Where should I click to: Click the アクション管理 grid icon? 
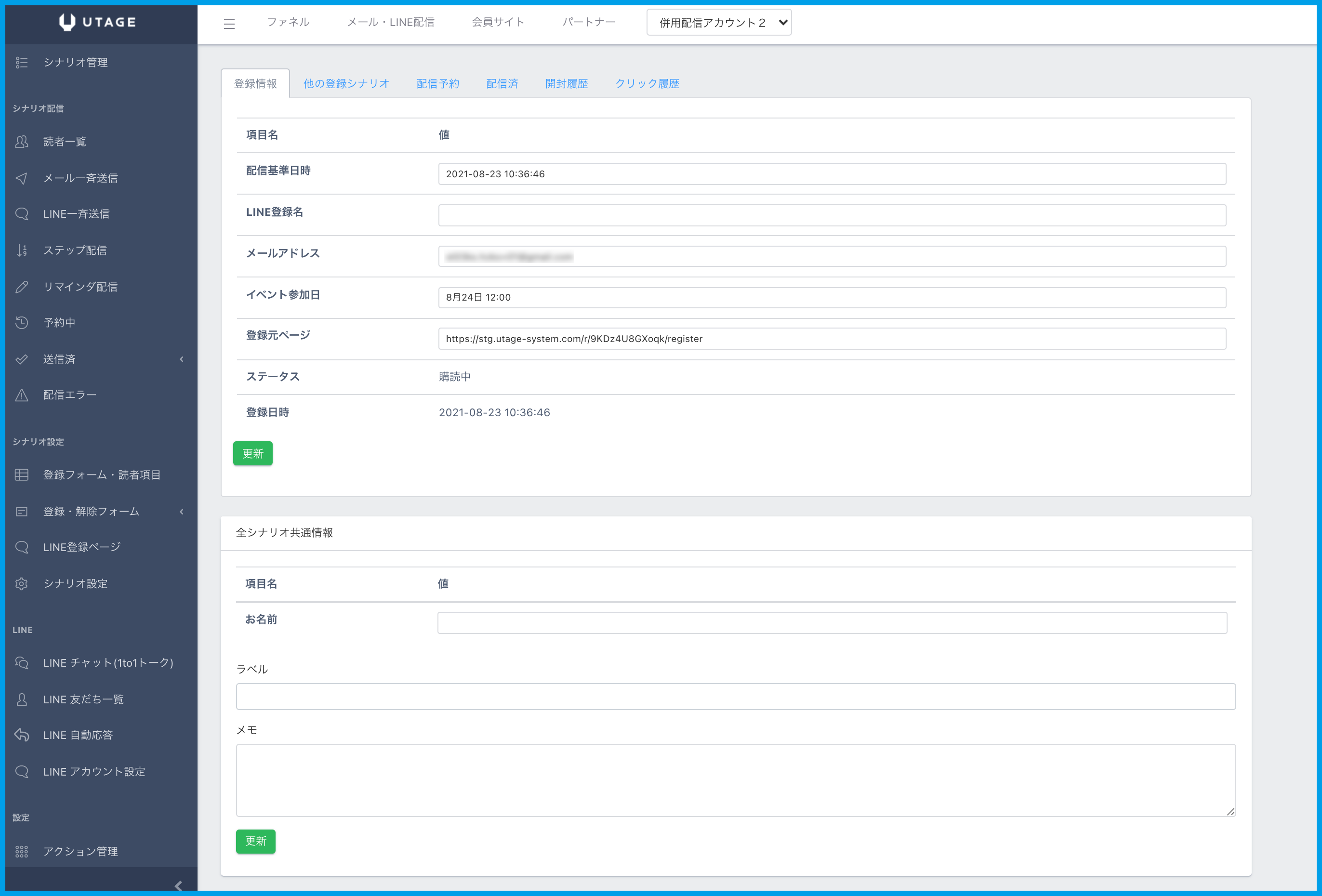(x=22, y=852)
